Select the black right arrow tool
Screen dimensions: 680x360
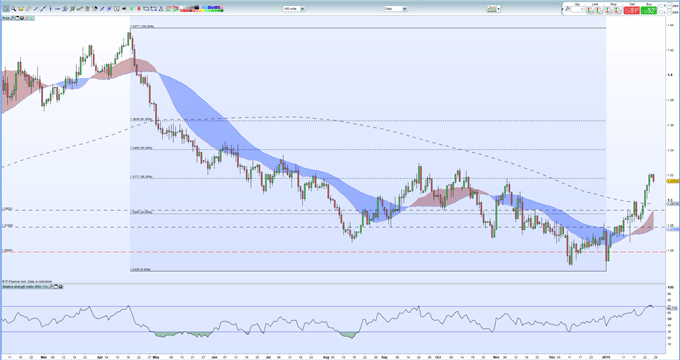click(124, 9)
